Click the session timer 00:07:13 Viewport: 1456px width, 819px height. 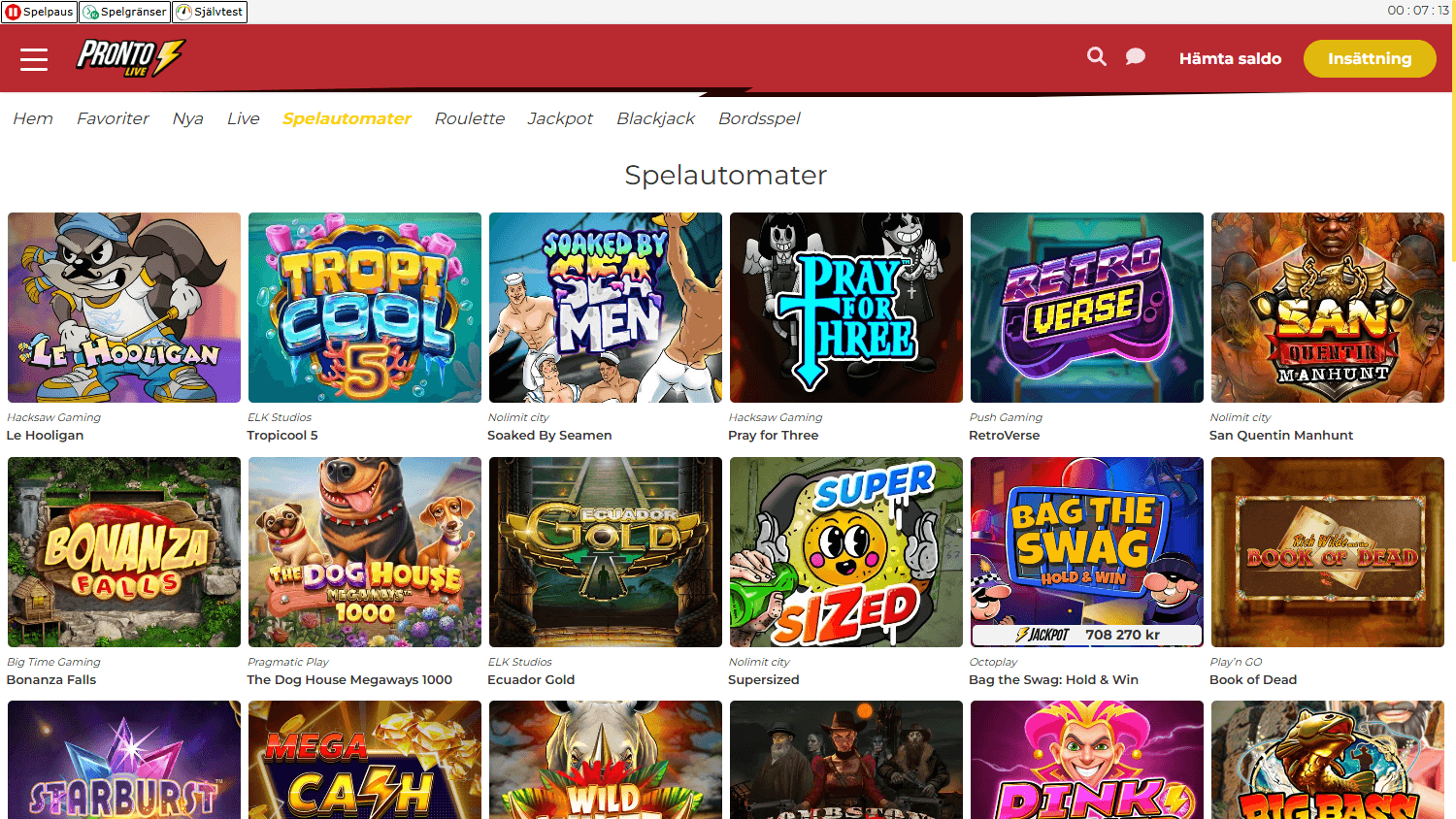[x=1417, y=11]
